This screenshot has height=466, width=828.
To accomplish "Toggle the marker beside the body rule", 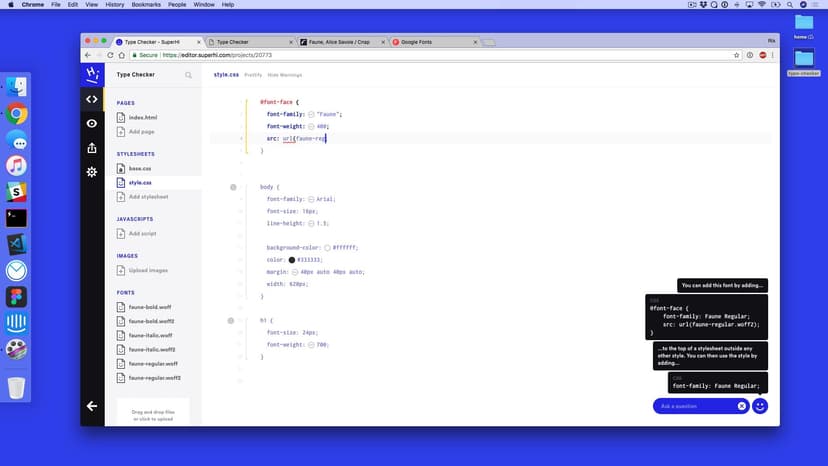I will (x=233, y=187).
